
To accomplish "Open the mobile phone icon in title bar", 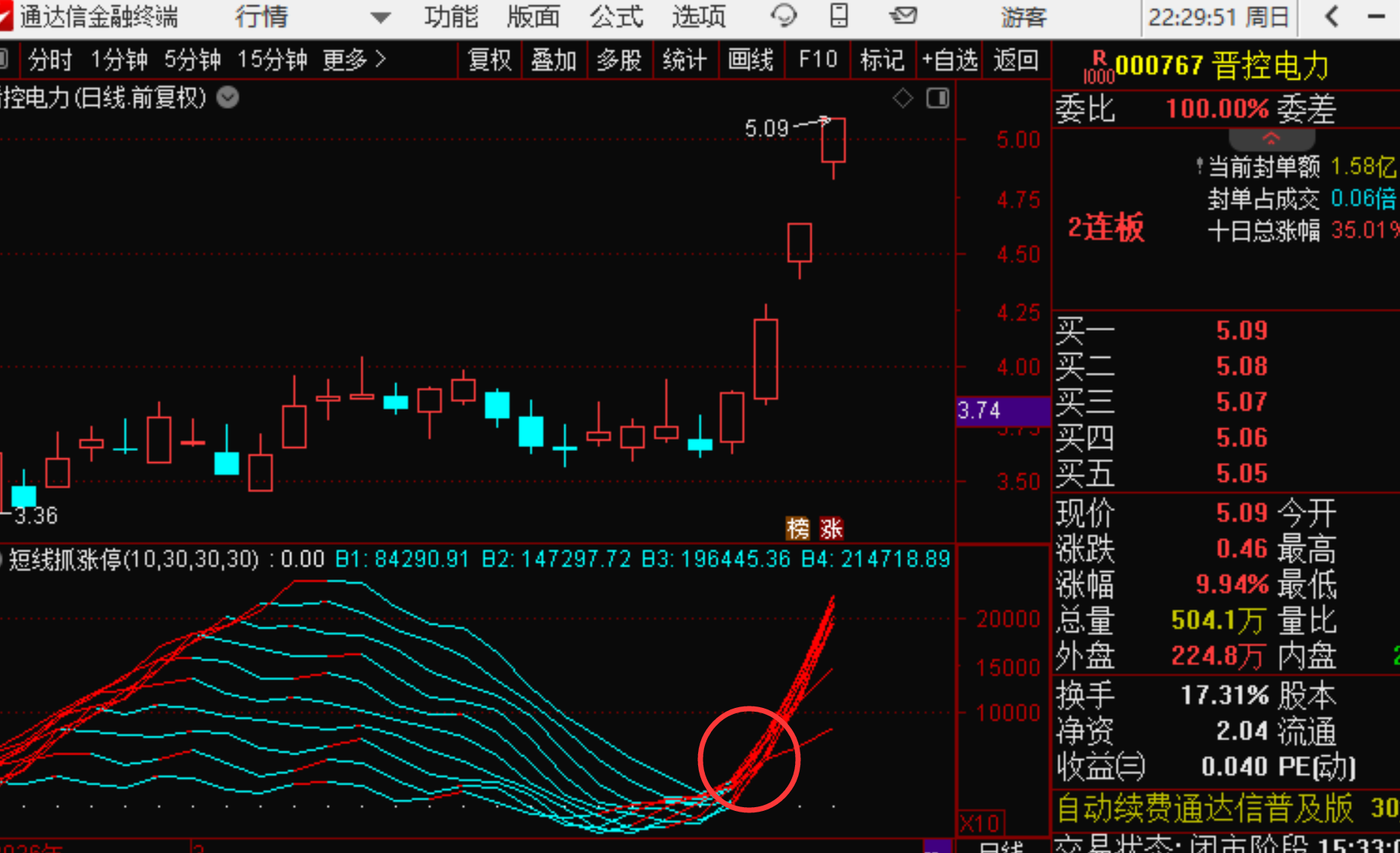I will 839,16.
